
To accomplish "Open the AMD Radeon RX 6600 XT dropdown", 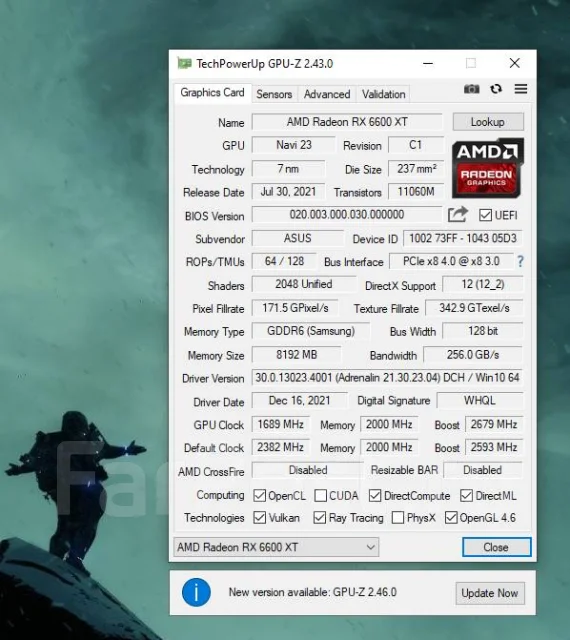I will coord(276,547).
